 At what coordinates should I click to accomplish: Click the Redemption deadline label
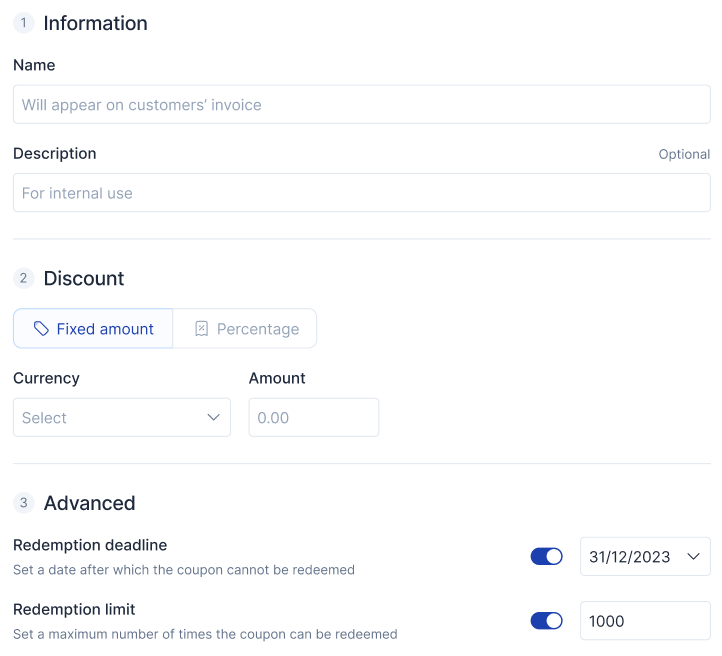pos(90,545)
